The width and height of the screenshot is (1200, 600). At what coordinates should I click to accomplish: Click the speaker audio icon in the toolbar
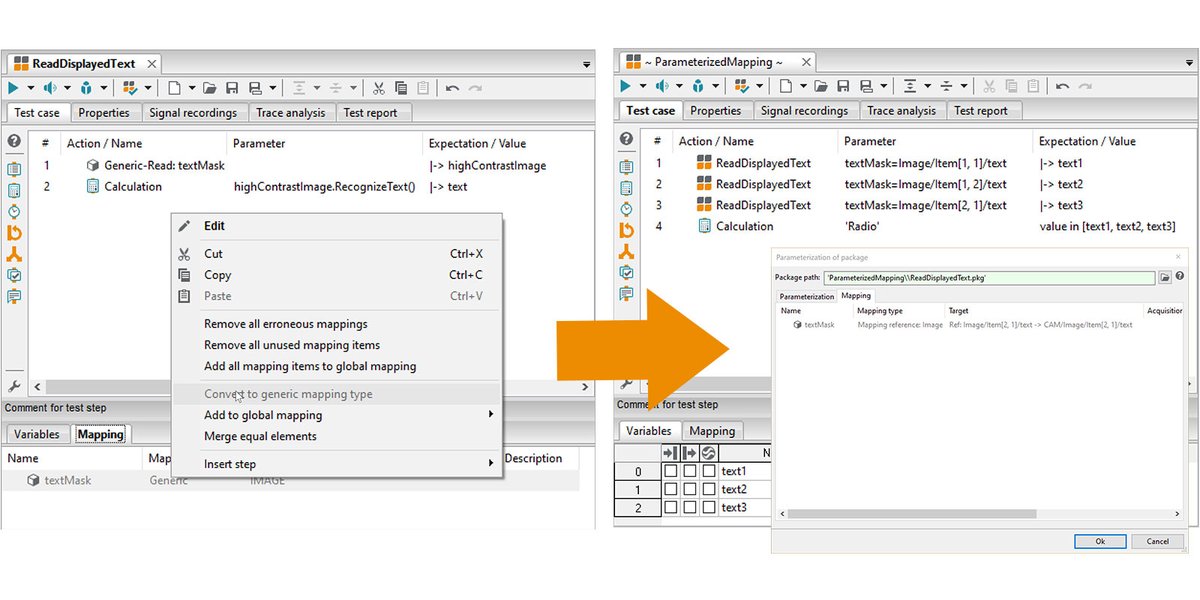[x=48, y=87]
